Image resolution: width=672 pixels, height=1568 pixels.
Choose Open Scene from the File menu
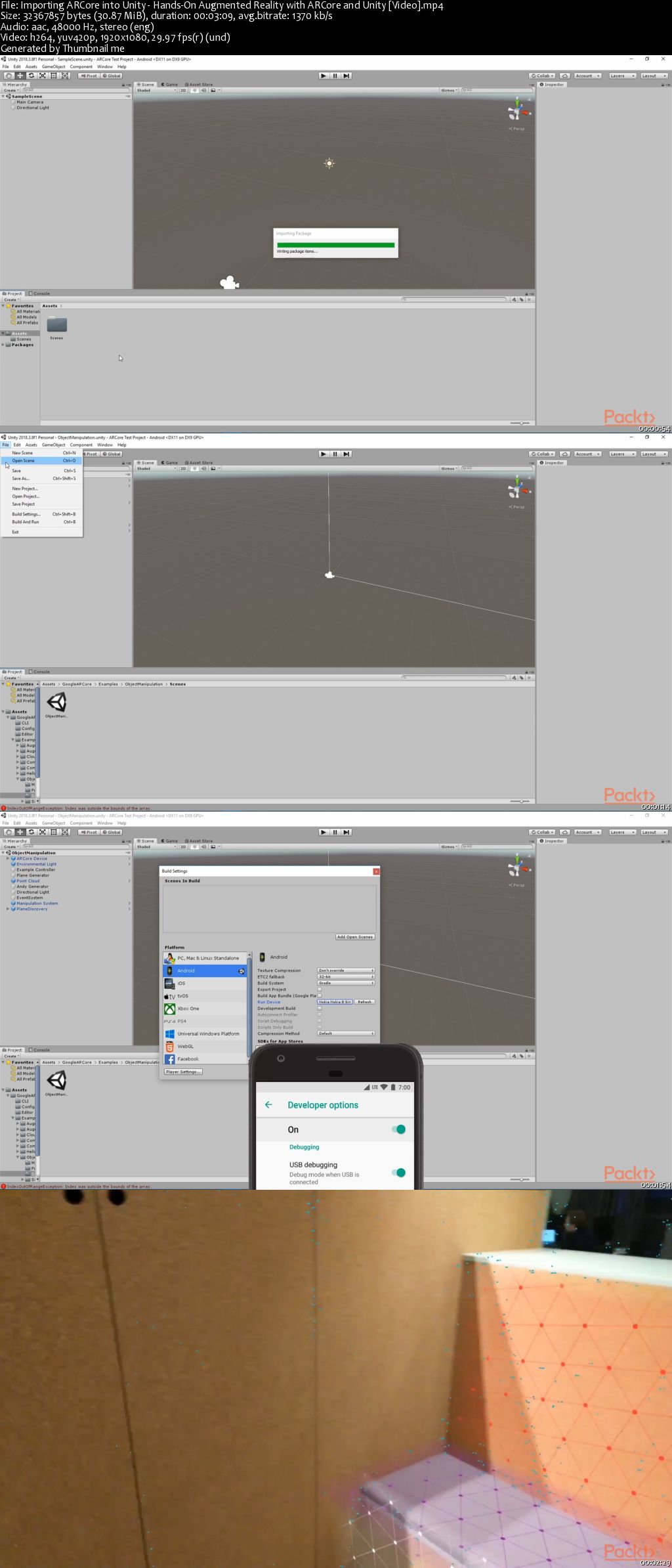coord(42,460)
